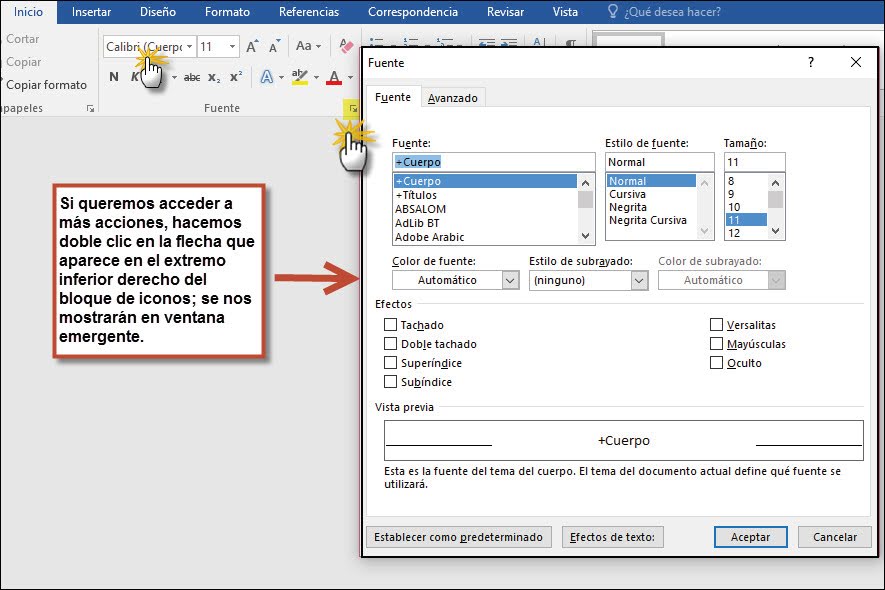Check the Versalitas option
885x590 pixels.
716,324
